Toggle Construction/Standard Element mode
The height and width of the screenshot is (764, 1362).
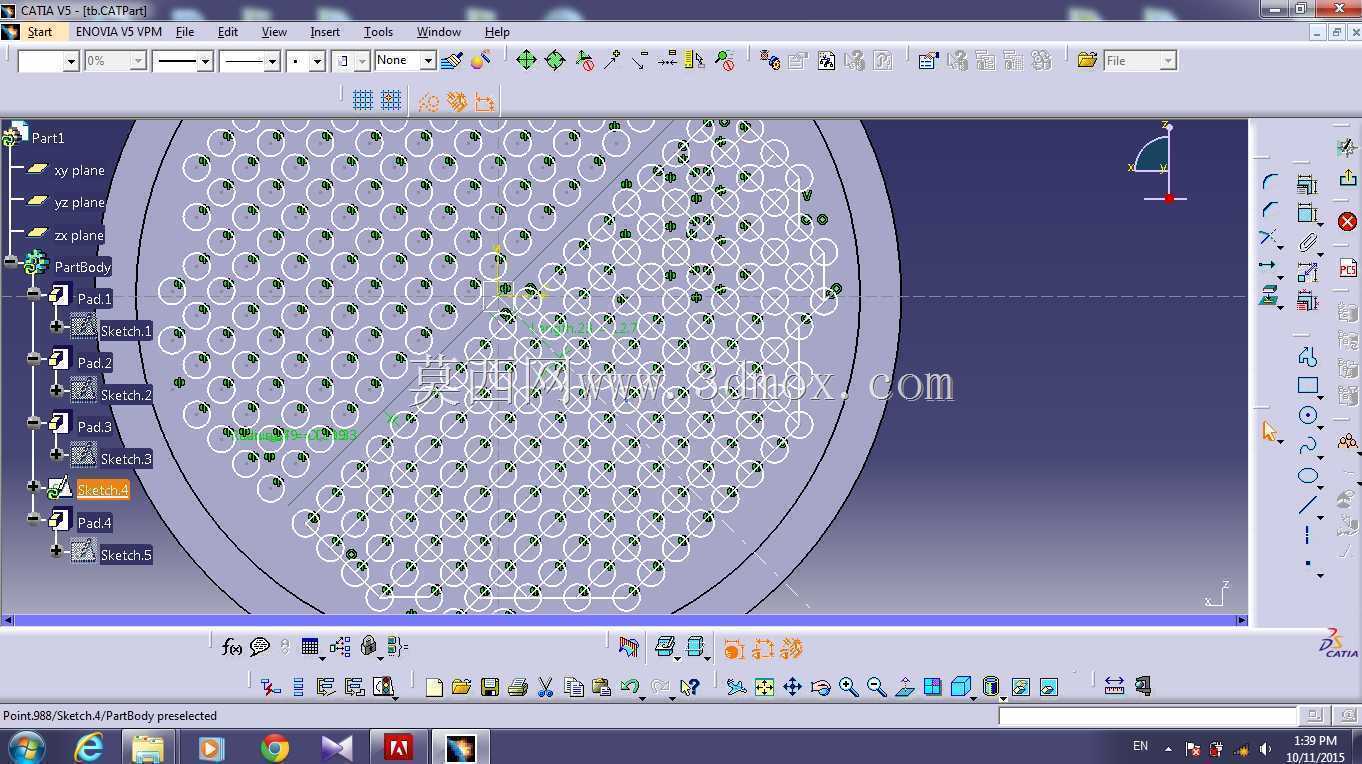point(429,101)
